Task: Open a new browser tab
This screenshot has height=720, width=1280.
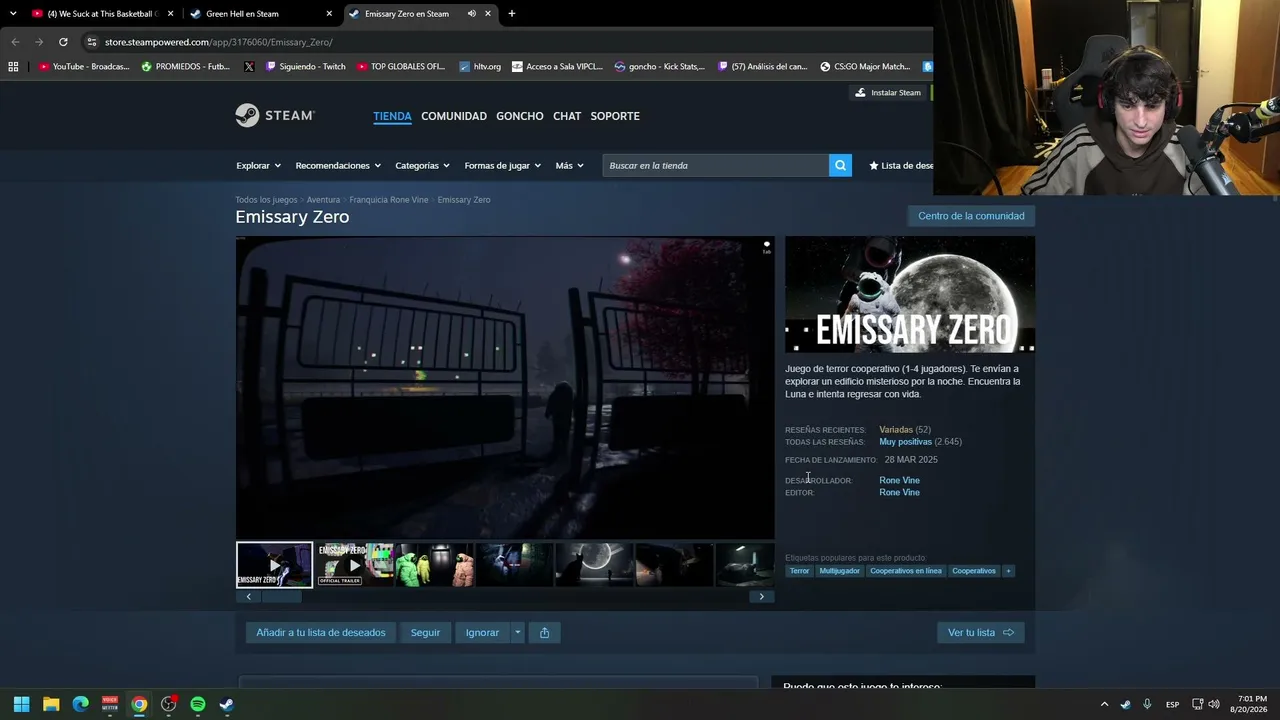Action: 512,14
